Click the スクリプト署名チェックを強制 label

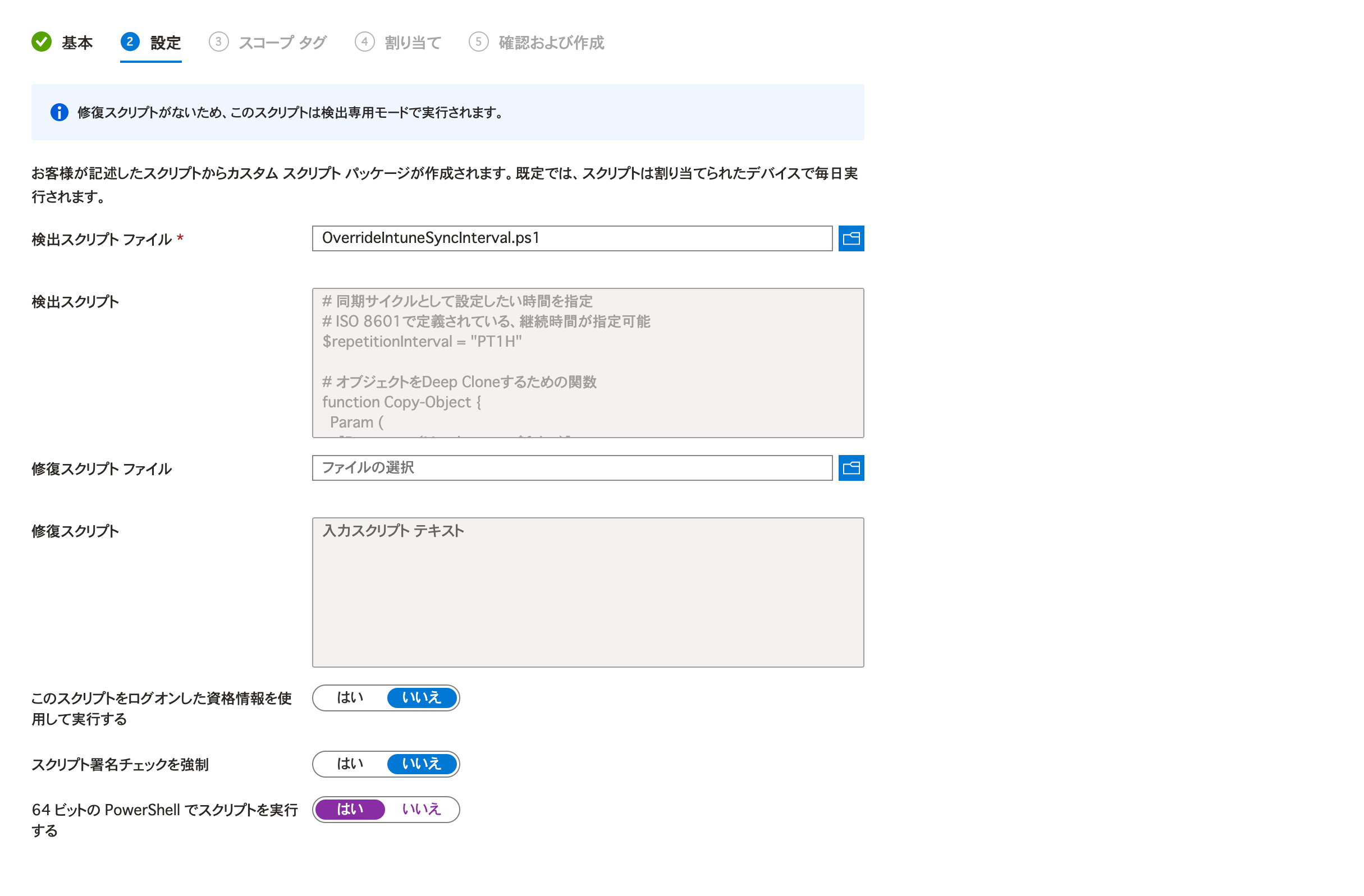[120, 765]
